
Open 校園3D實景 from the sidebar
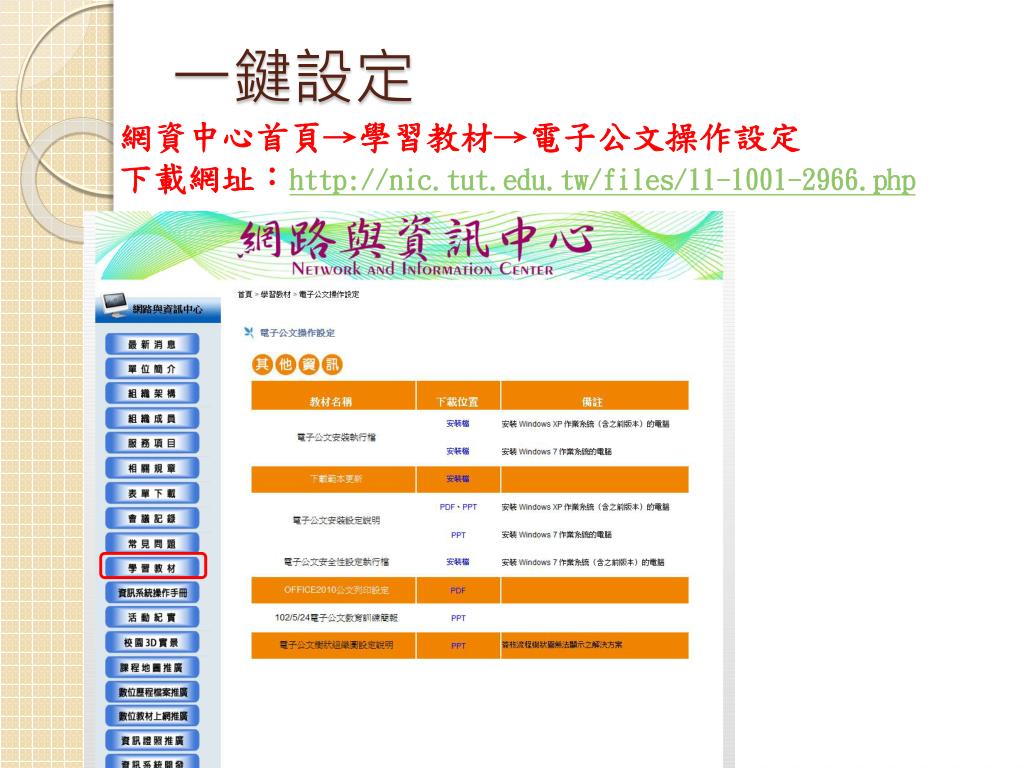pyautogui.click(x=152, y=643)
